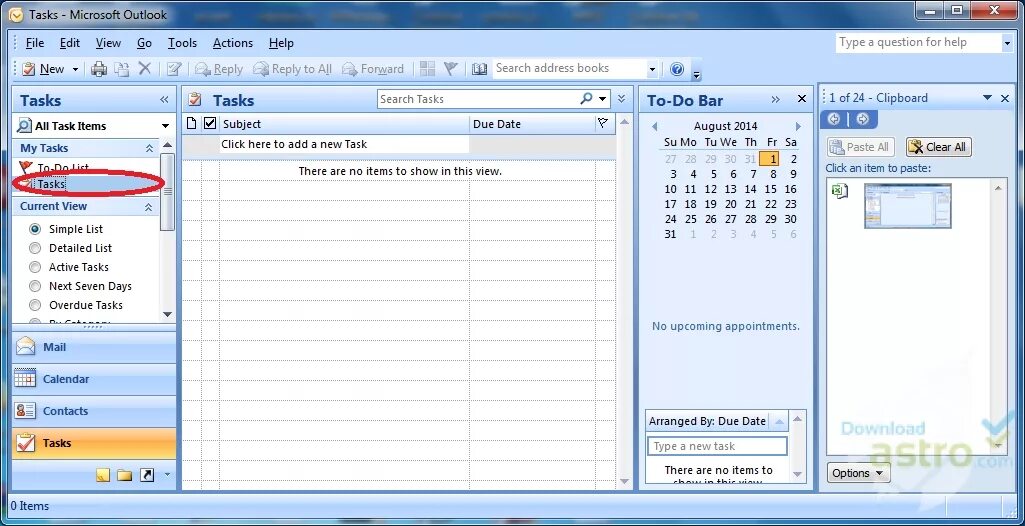Click the magnifier search icon in Search Tasks
Screen dimensions: 1025x526
point(586,99)
